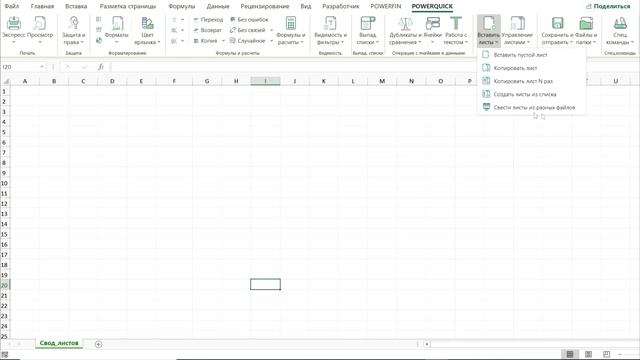Click the Поделиться share button
Image resolution: width=640 pixels, height=360 pixels.
click(608, 7)
